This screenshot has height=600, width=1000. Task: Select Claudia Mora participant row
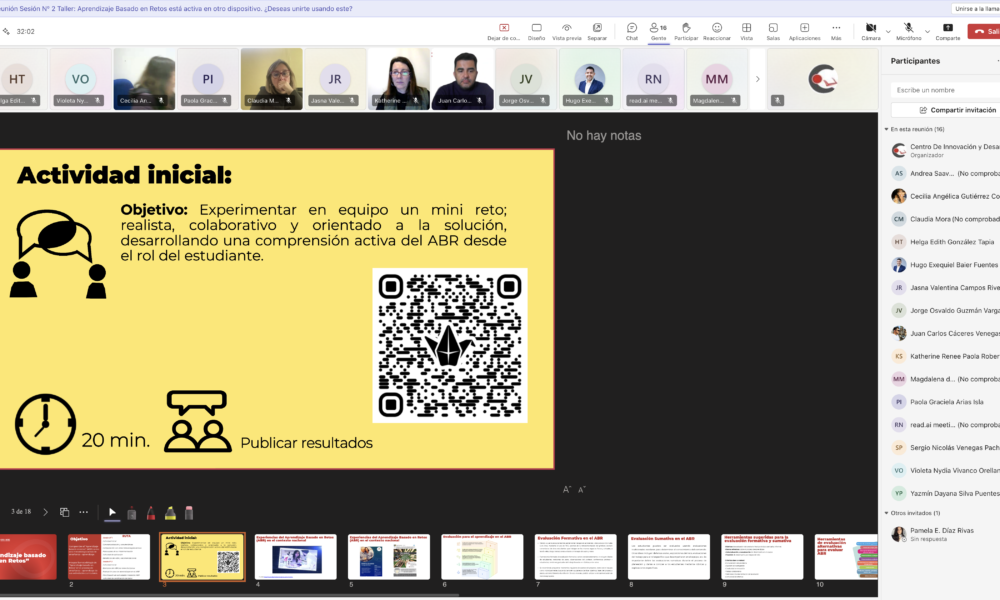point(945,219)
